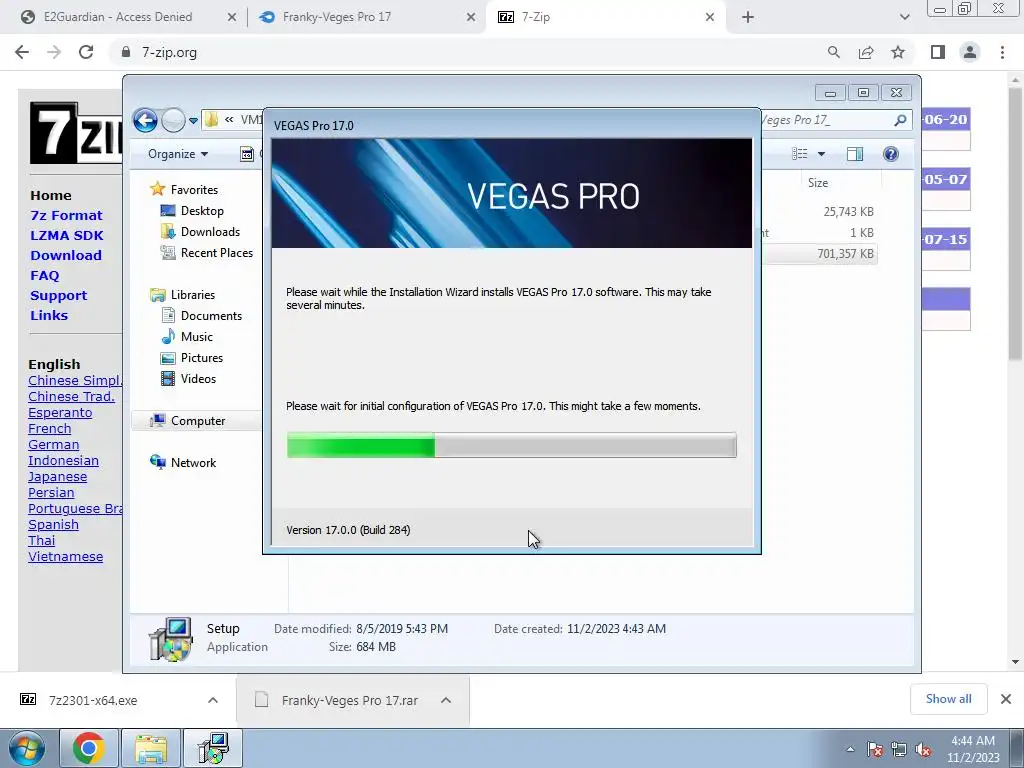Reload the 7-zip.org page

tap(86, 52)
